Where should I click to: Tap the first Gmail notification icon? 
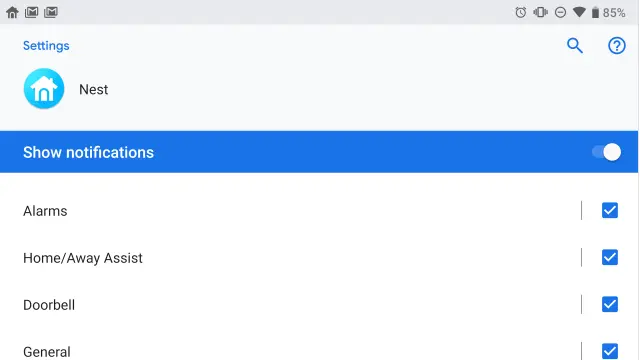[31, 12]
